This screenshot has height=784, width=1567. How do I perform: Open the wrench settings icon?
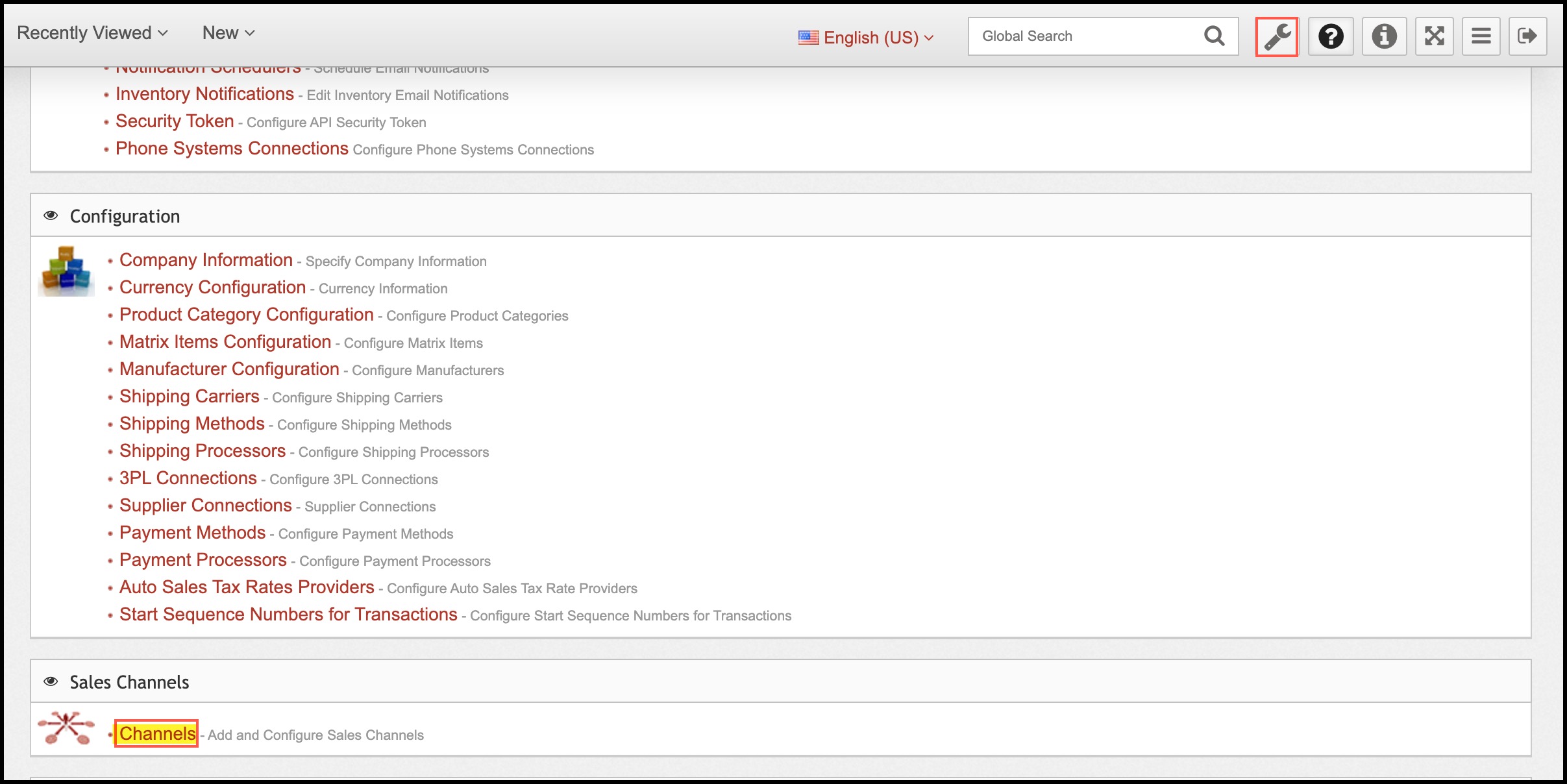1276,36
